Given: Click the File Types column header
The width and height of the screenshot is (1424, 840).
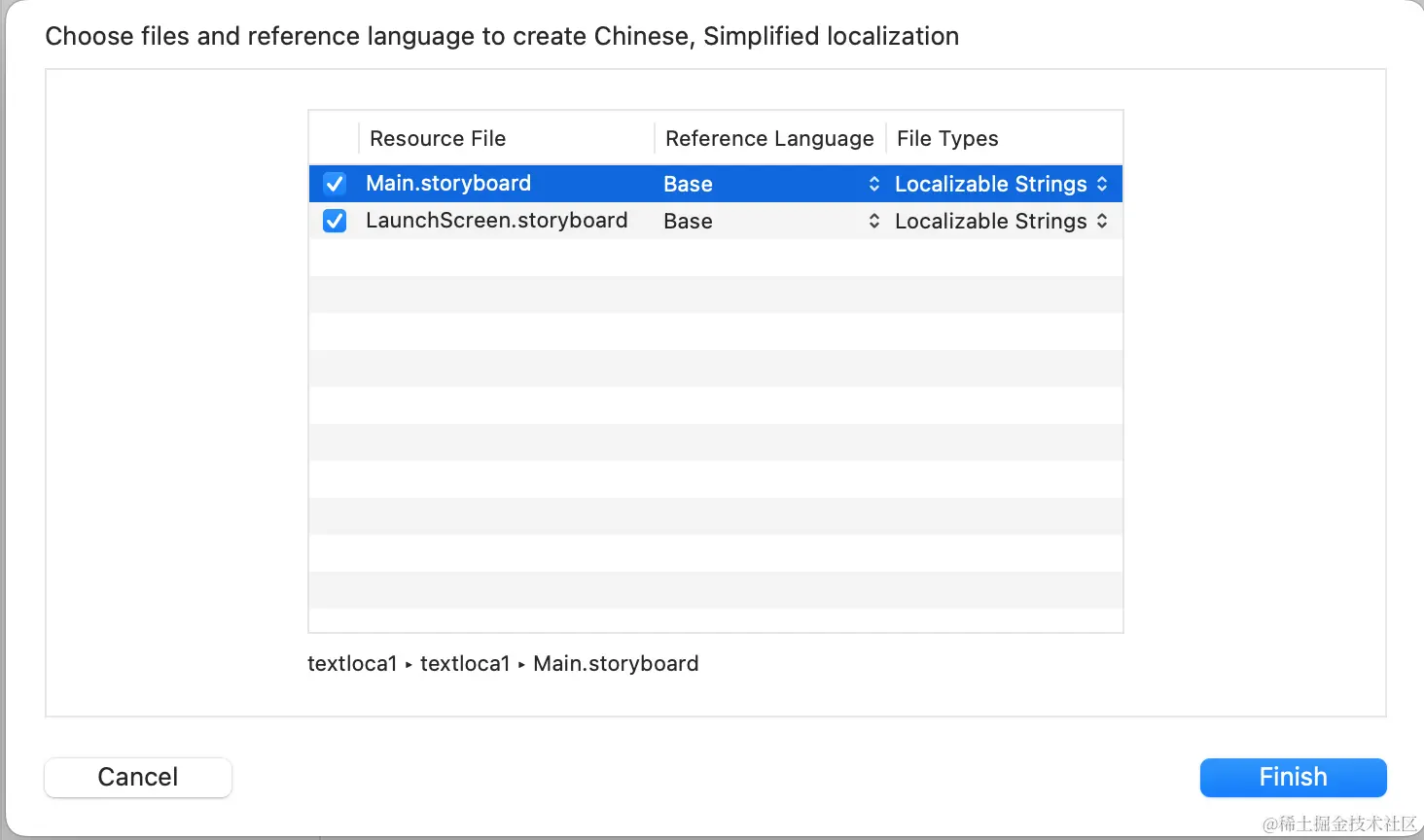Looking at the screenshot, I should point(947,139).
